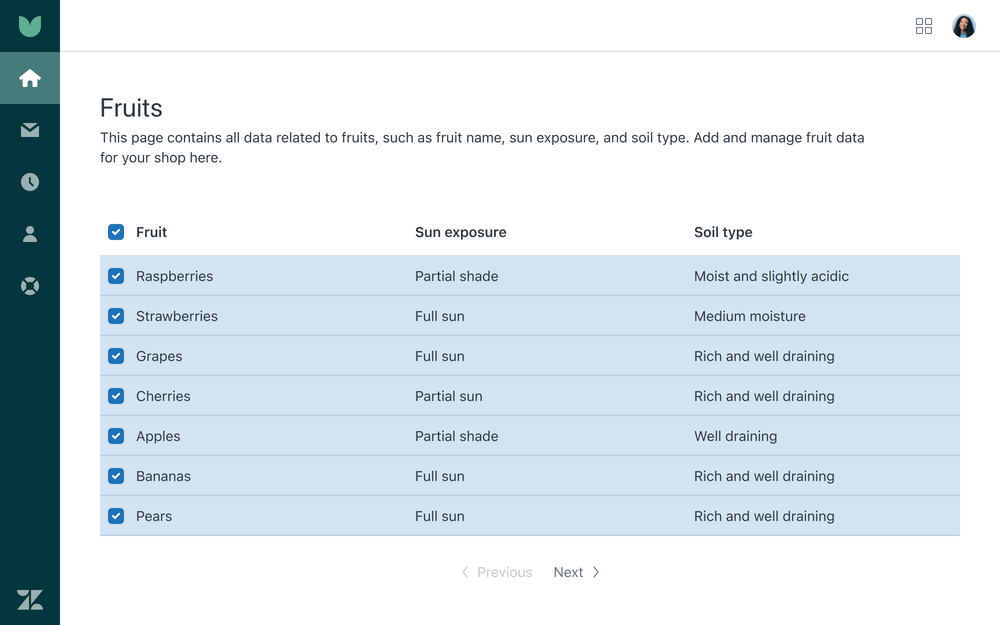
Task: Click the Previous pagination chevron
Action: [x=464, y=572]
